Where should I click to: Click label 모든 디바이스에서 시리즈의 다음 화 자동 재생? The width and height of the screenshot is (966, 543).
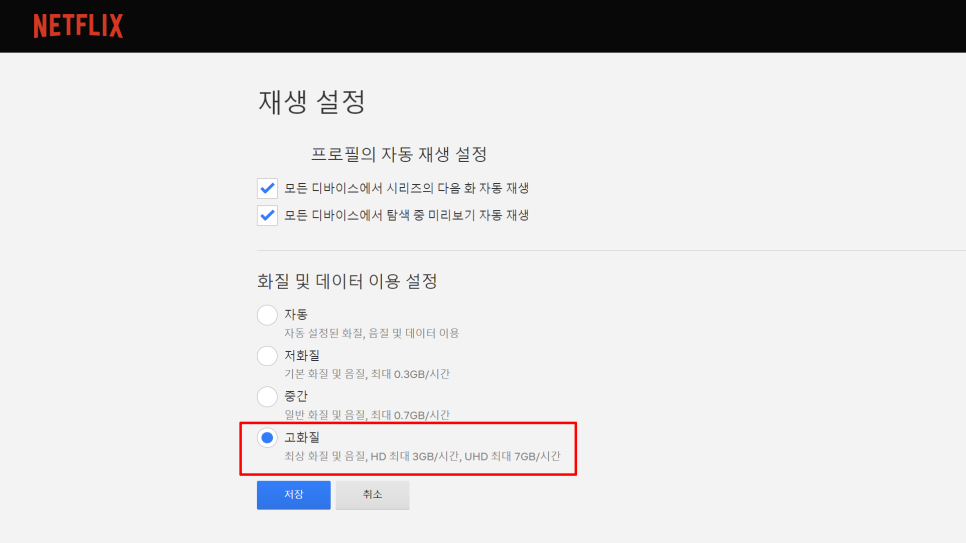click(407, 188)
